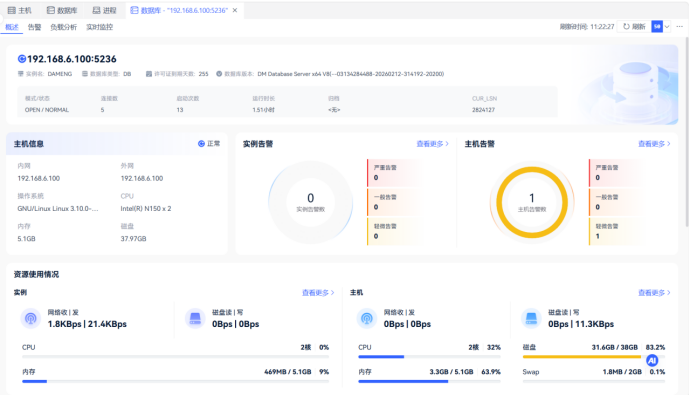Screen dimensions: 691x395
Task: Open the 数据库 tab
Action: tap(62, 10)
